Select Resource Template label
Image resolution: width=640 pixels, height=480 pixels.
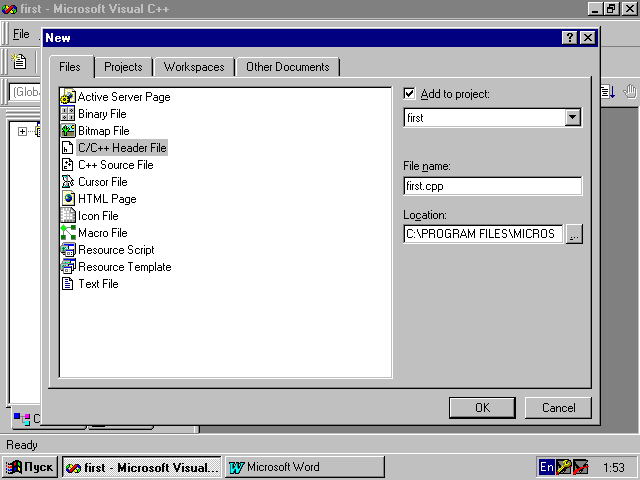pyautogui.click(x=124, y=267)
